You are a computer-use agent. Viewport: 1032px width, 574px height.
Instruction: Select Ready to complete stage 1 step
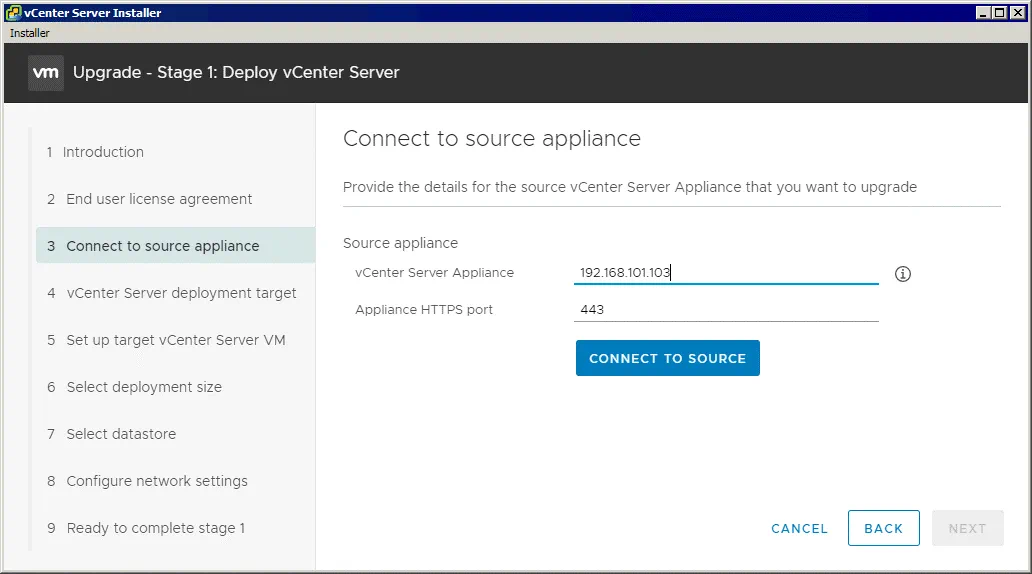155,528
